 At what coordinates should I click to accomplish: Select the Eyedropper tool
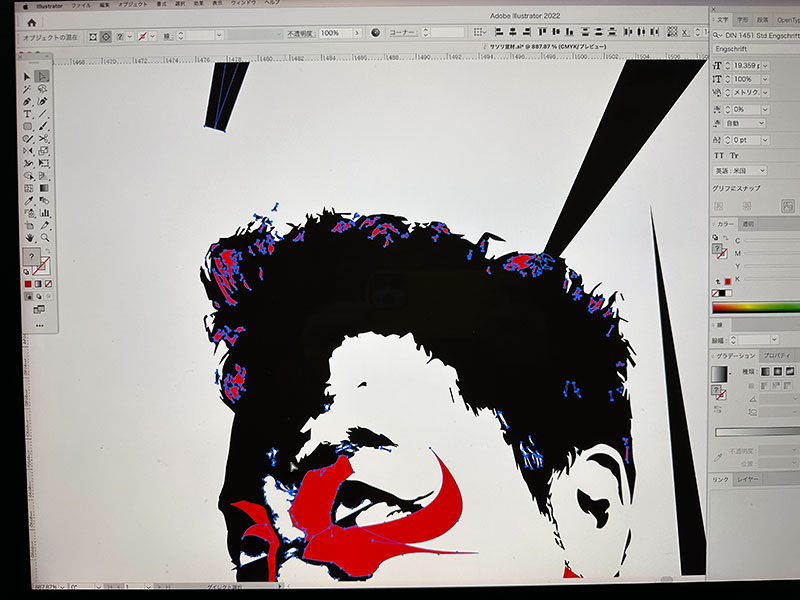point(29,201)
